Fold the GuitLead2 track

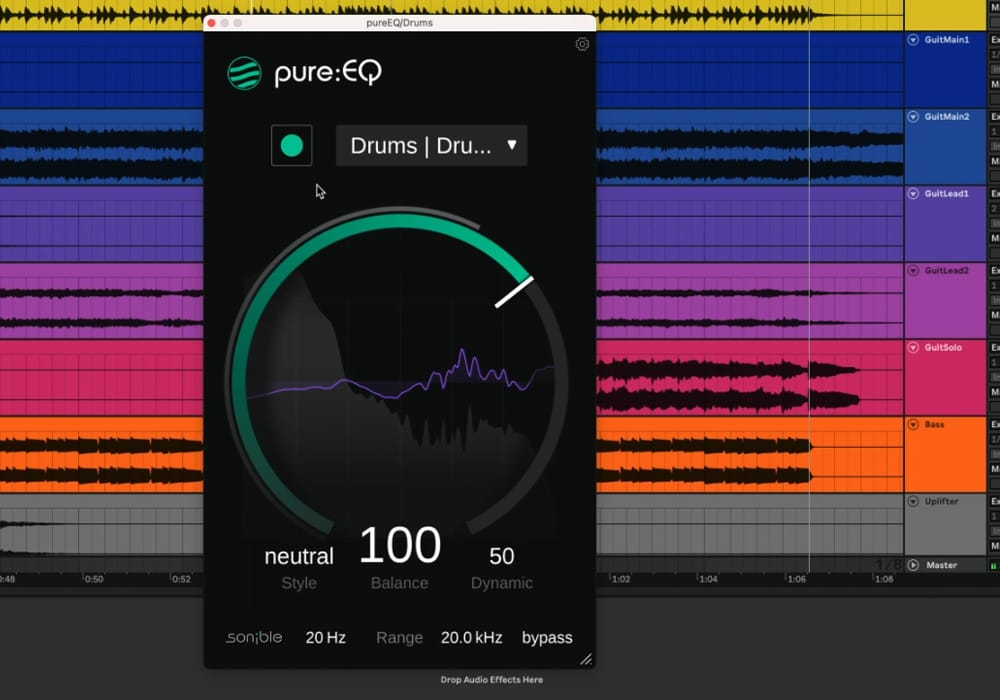(x=913, y=270)
